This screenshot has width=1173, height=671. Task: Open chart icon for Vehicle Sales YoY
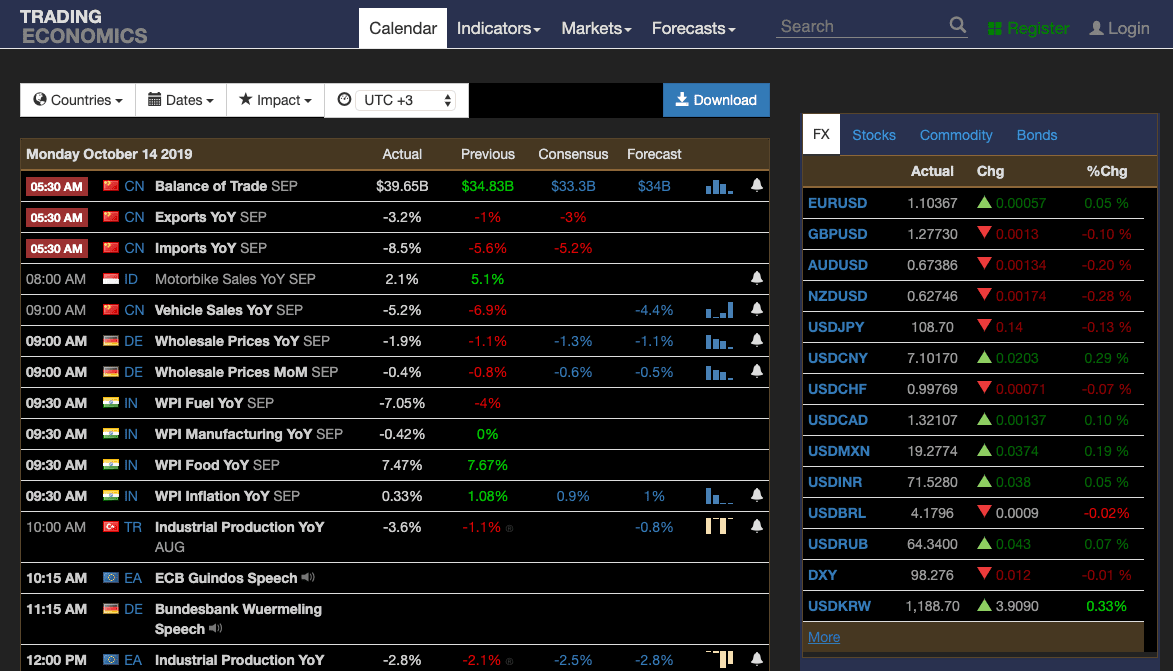(x=719, y=310)
